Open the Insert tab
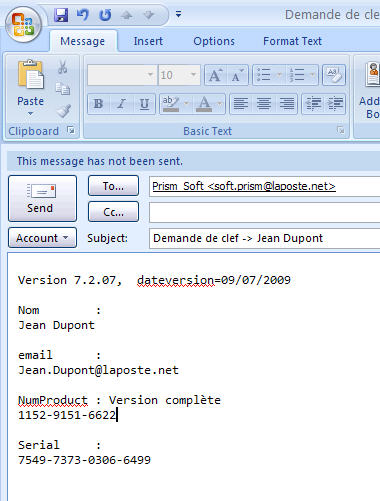 tap(148, 41)
